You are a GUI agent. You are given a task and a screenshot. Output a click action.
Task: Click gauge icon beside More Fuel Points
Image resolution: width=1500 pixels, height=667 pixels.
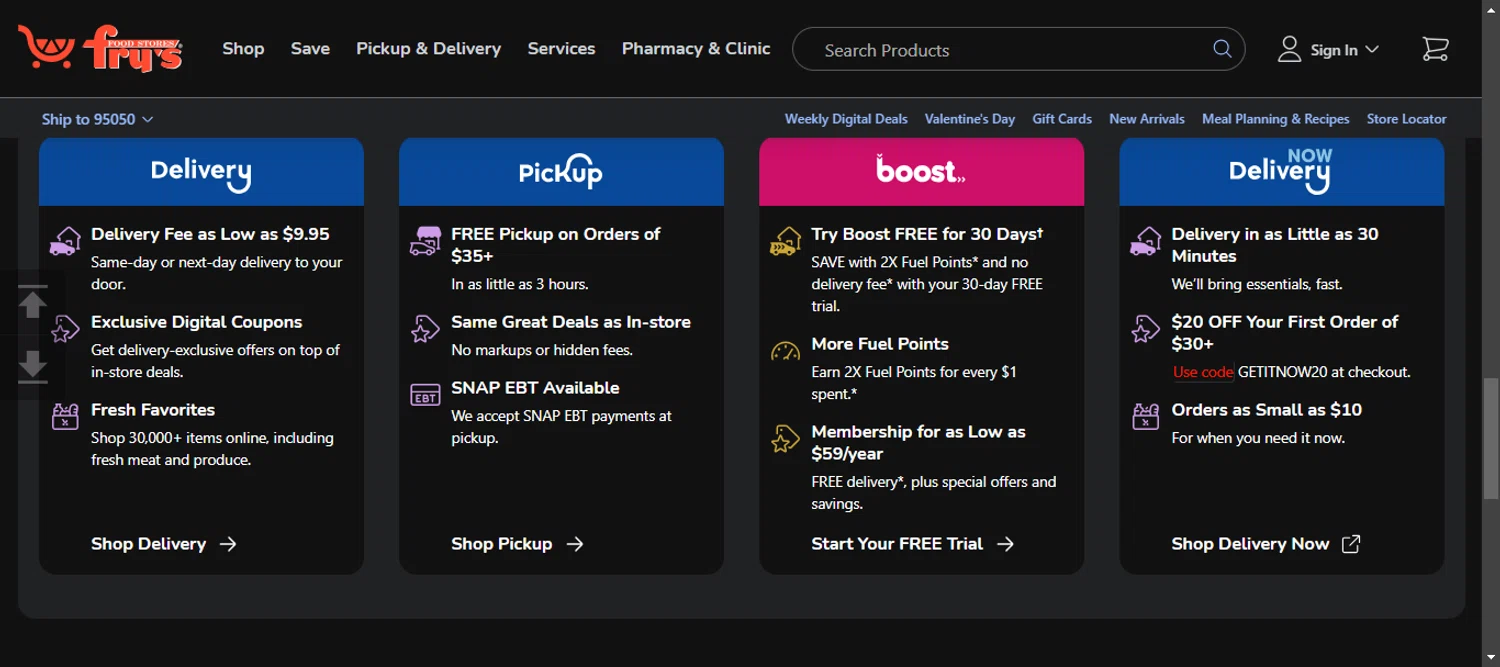pyautogui.click(x=785, y=351)
